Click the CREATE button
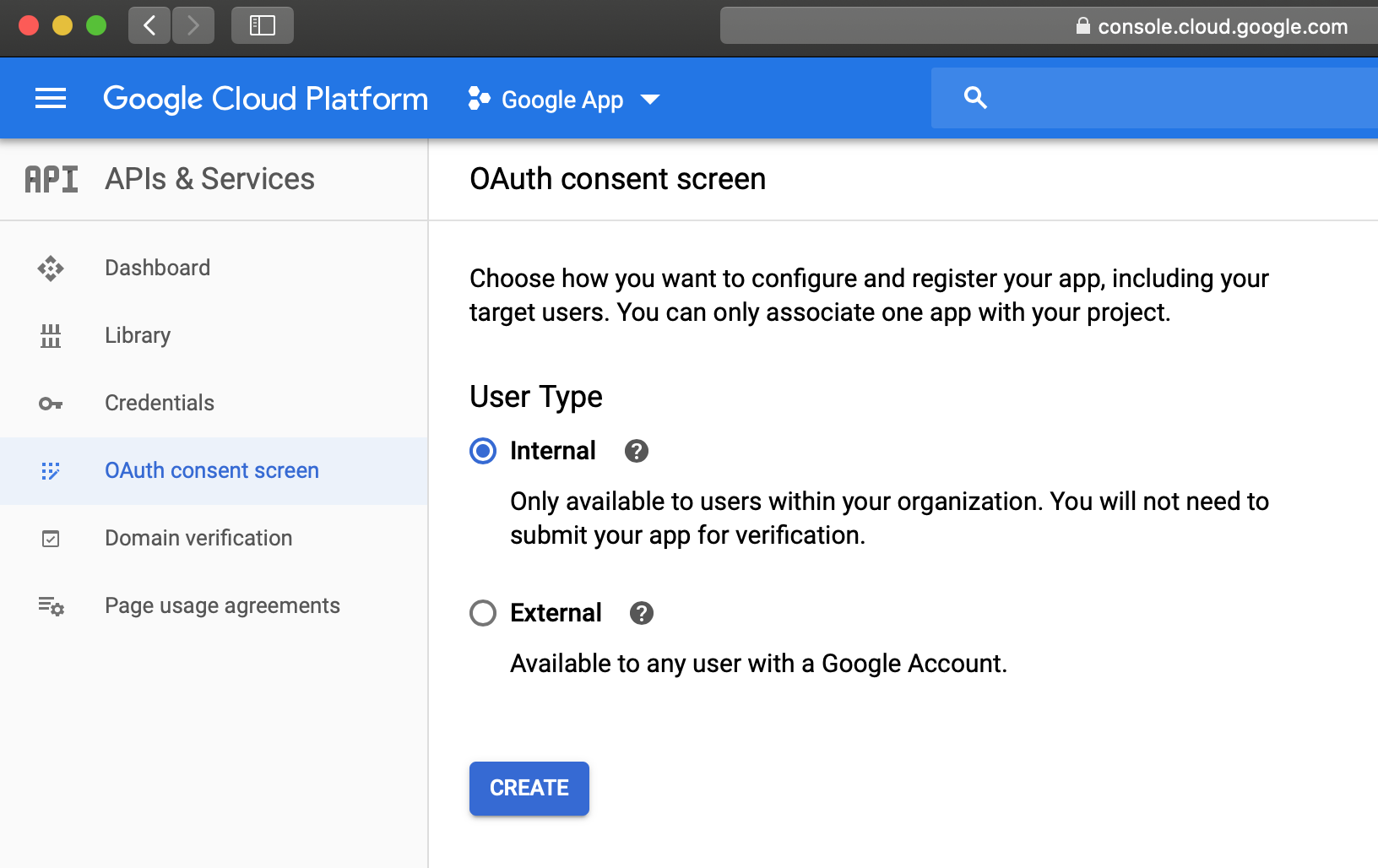This screenshot has height=868, width=1378. [529, 789]
